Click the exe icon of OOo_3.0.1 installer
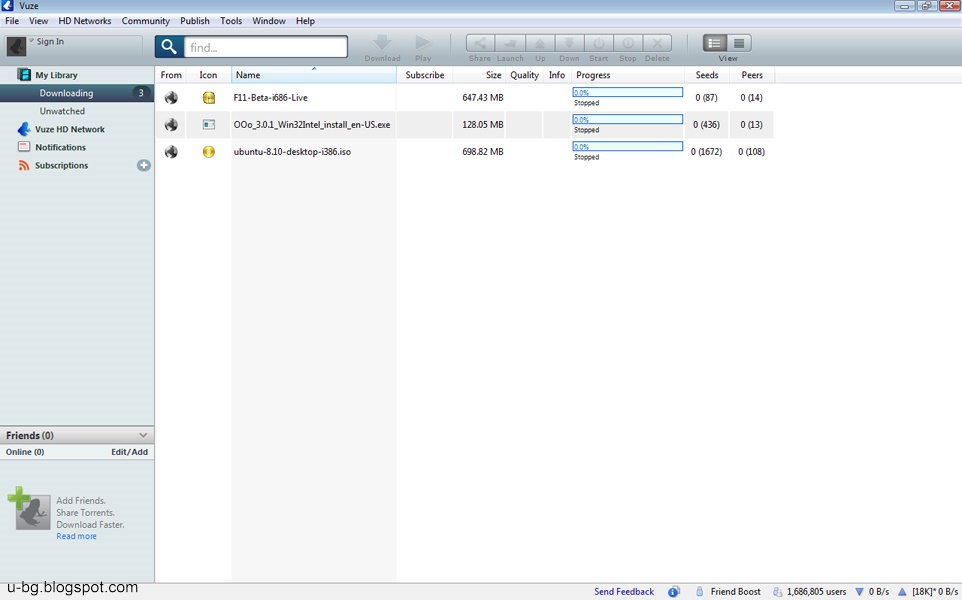The height and width of the screenshot is (600, 962). 209,125
